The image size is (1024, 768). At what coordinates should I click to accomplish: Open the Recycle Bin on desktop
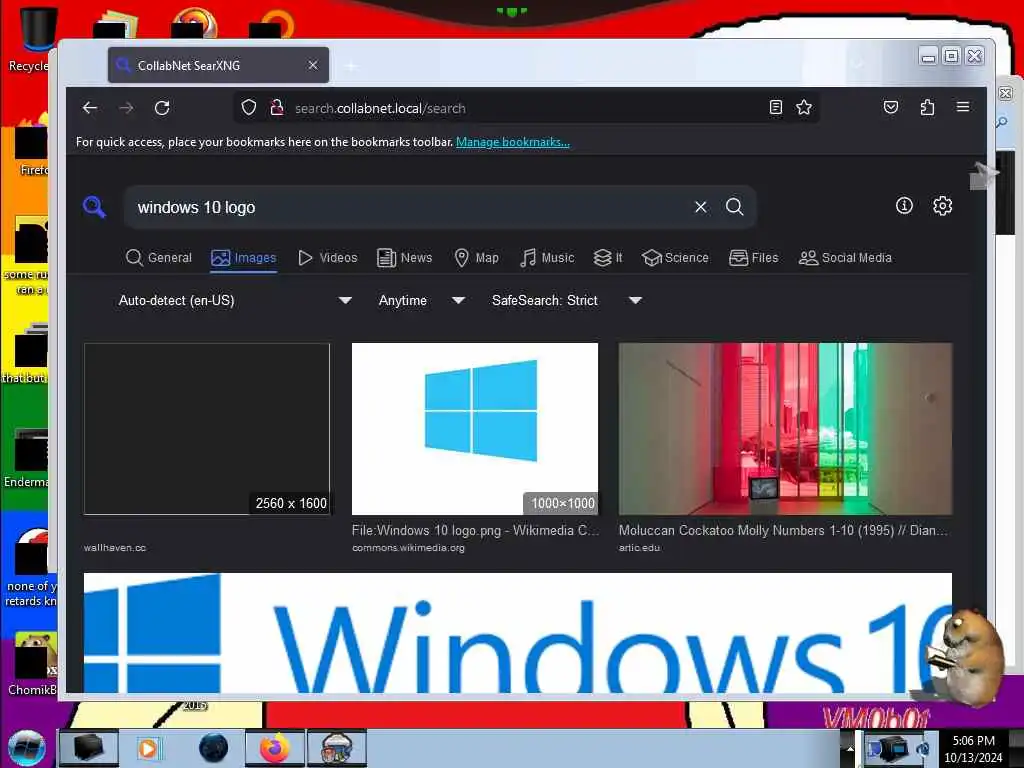point(29,39)
